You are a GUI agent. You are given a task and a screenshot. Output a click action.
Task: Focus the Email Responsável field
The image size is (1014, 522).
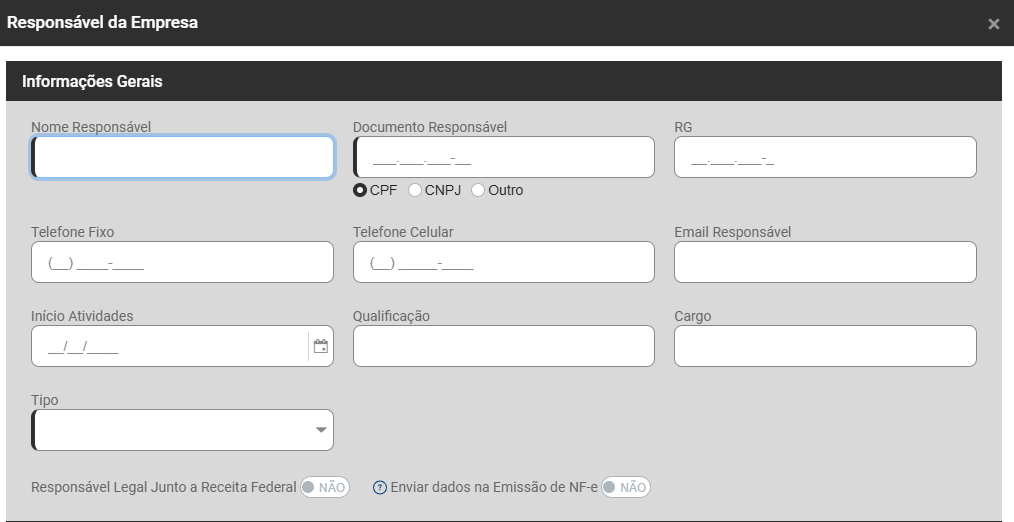click(x=825, y=262)
